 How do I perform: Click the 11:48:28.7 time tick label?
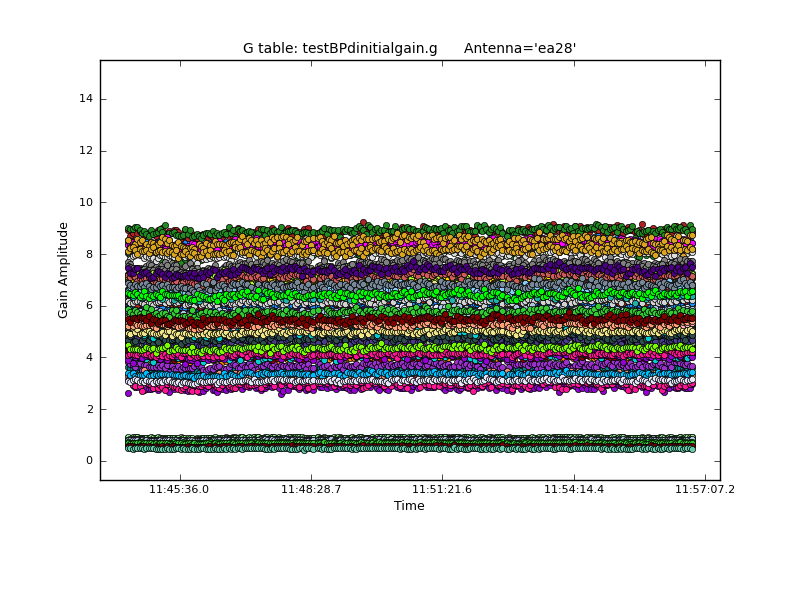pos(311,490)
